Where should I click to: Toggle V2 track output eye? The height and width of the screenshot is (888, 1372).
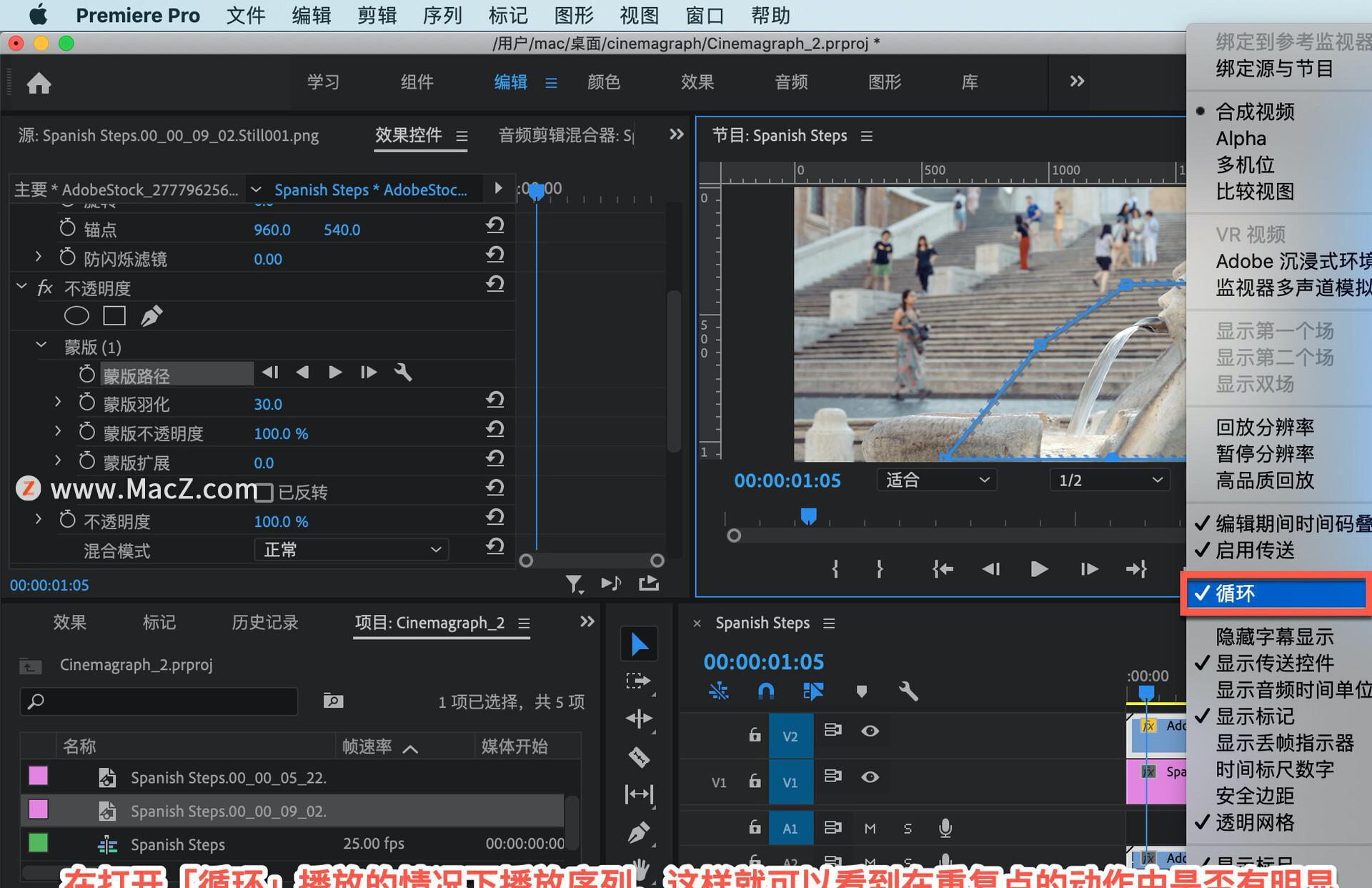[x=870, y=731]
